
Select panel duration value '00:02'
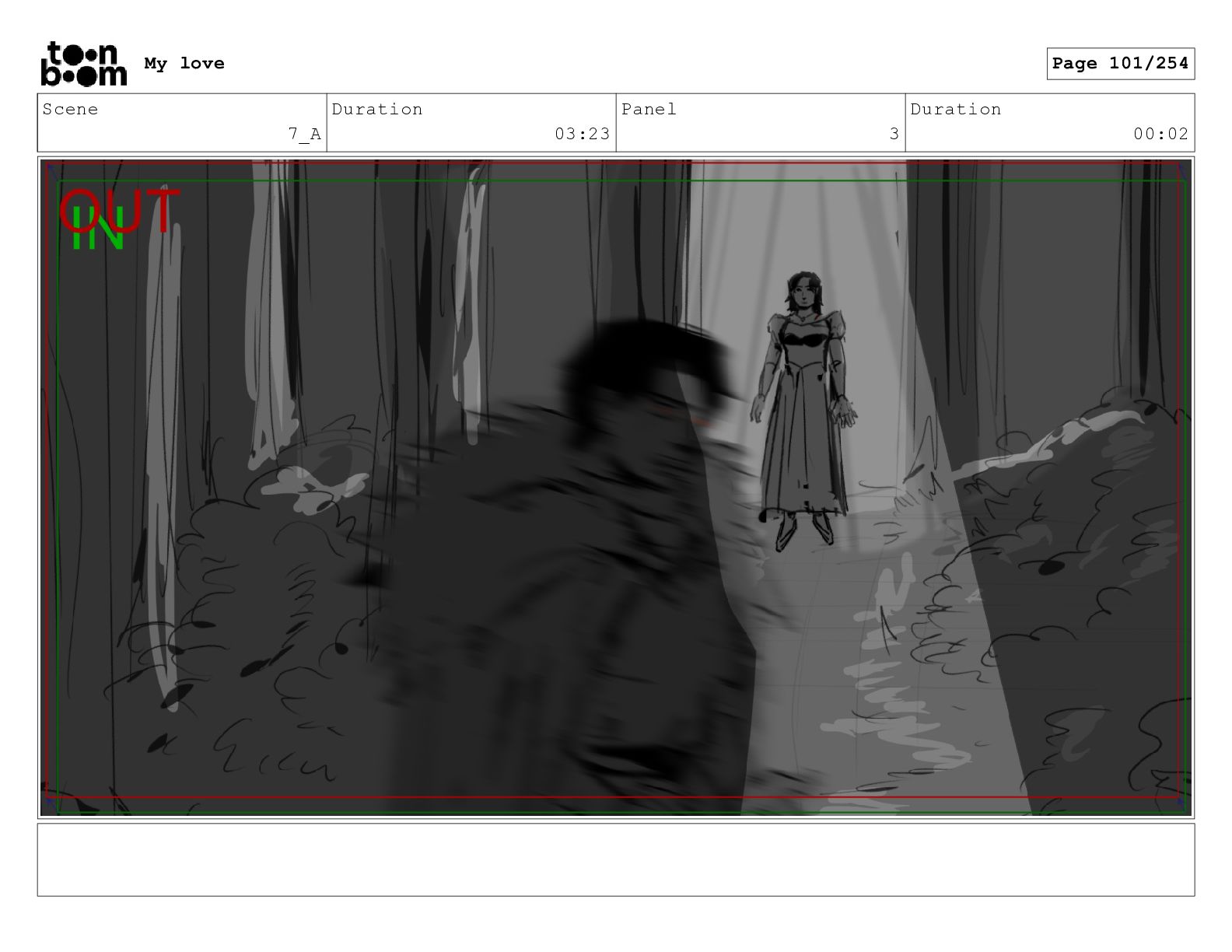click(1160, 134)
